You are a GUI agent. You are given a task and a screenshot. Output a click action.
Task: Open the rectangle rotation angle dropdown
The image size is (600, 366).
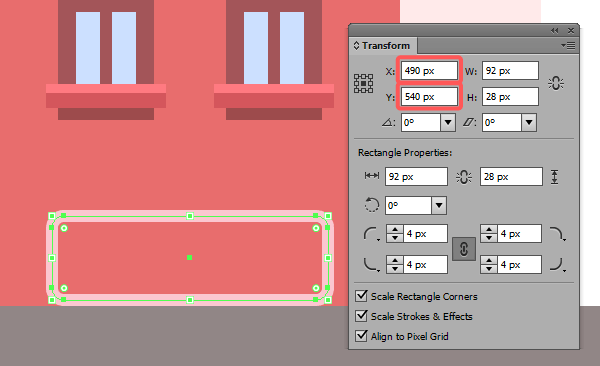click(x=439, y=206)
